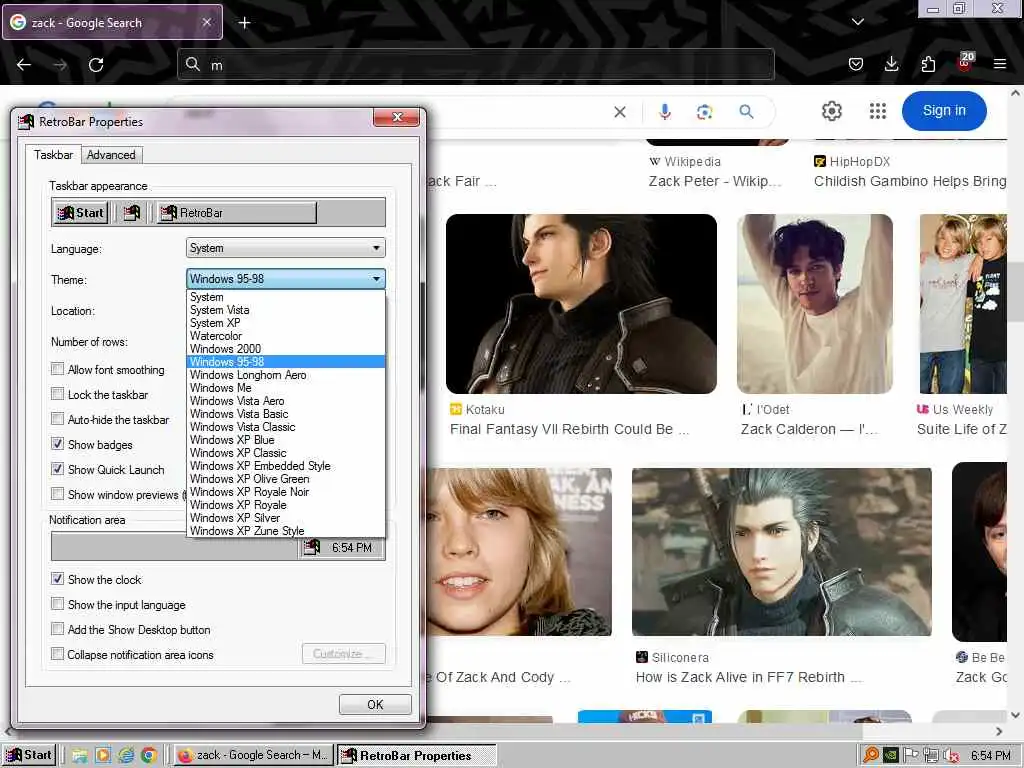Screen dimensions: 1024x768
Task: Open the file explorer quick launch icon
Action: click(80, 756)
